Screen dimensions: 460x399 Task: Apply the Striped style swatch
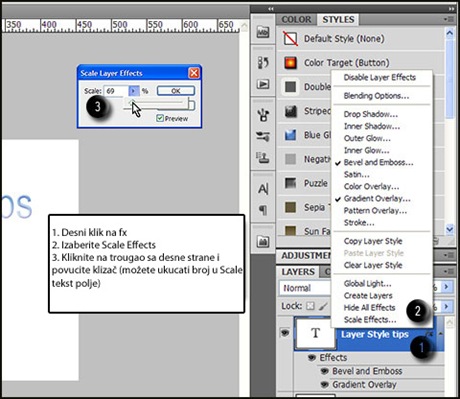click(x=290, y=111)
